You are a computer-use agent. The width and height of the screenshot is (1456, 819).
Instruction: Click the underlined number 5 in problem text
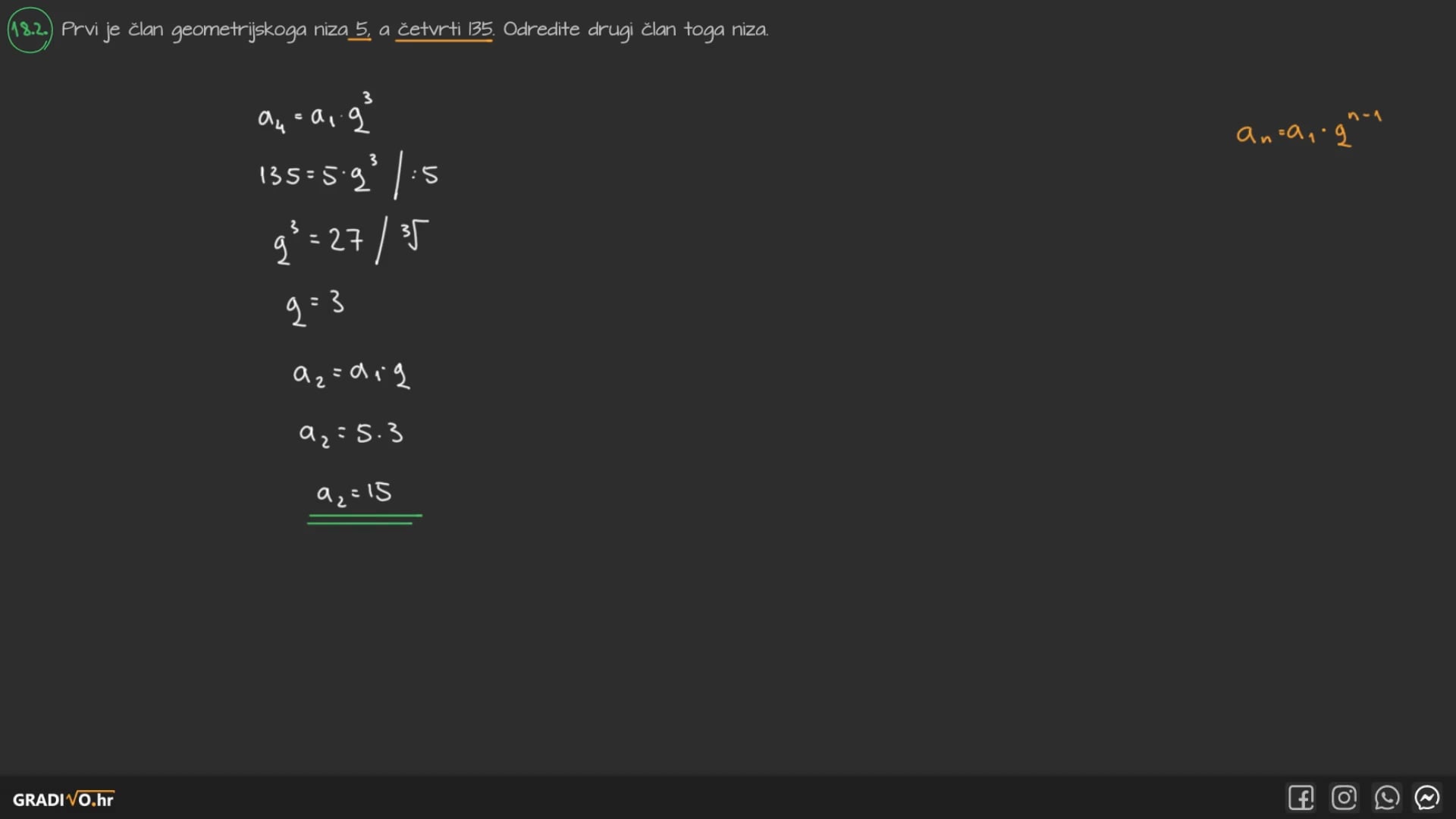click(x=361, y=30)
